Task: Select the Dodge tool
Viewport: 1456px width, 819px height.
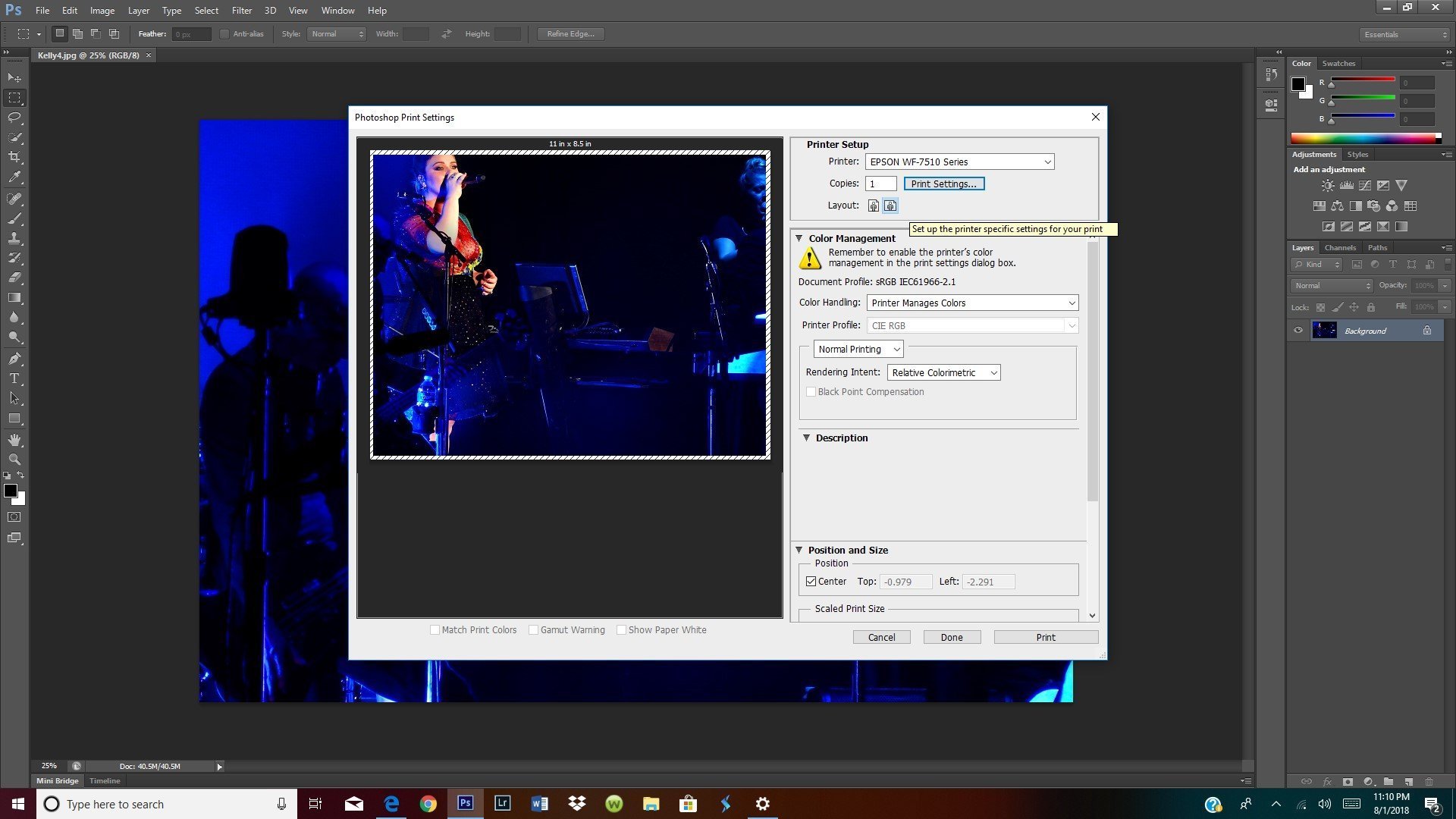Action: coord(14,337)
